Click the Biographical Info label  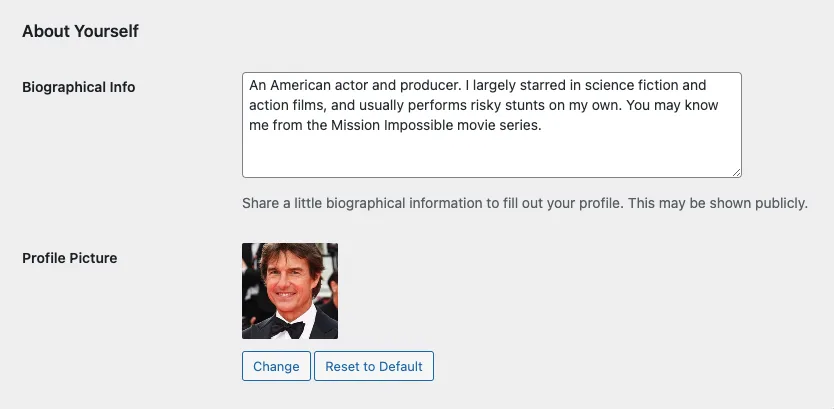(x=79, y=87)
